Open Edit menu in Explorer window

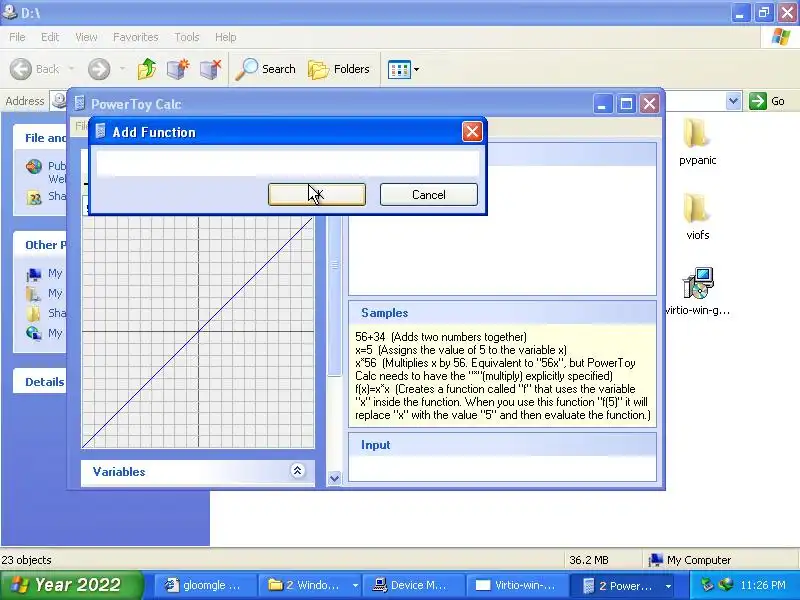50,37
